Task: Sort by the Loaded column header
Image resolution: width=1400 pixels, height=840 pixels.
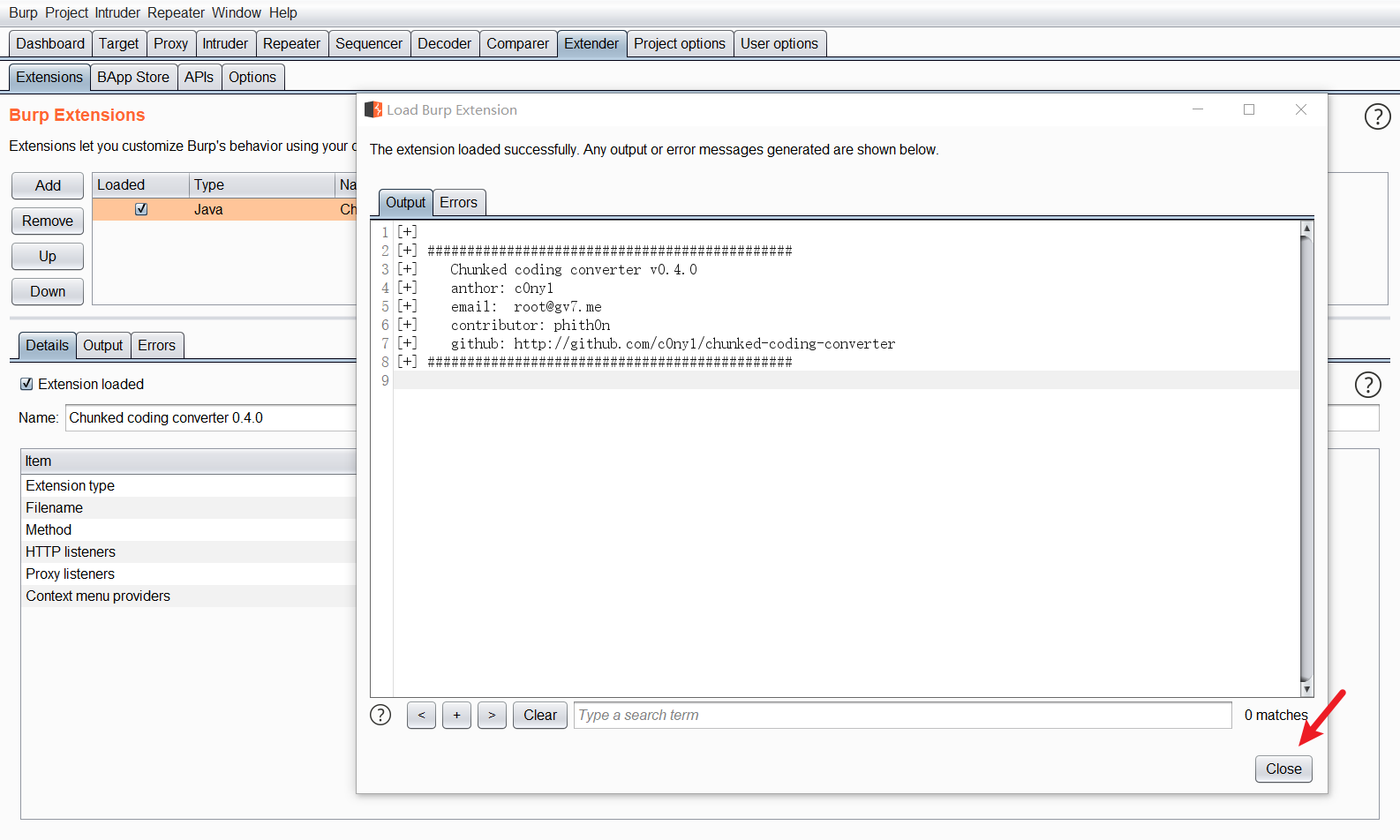Action: tap(140, 184)
